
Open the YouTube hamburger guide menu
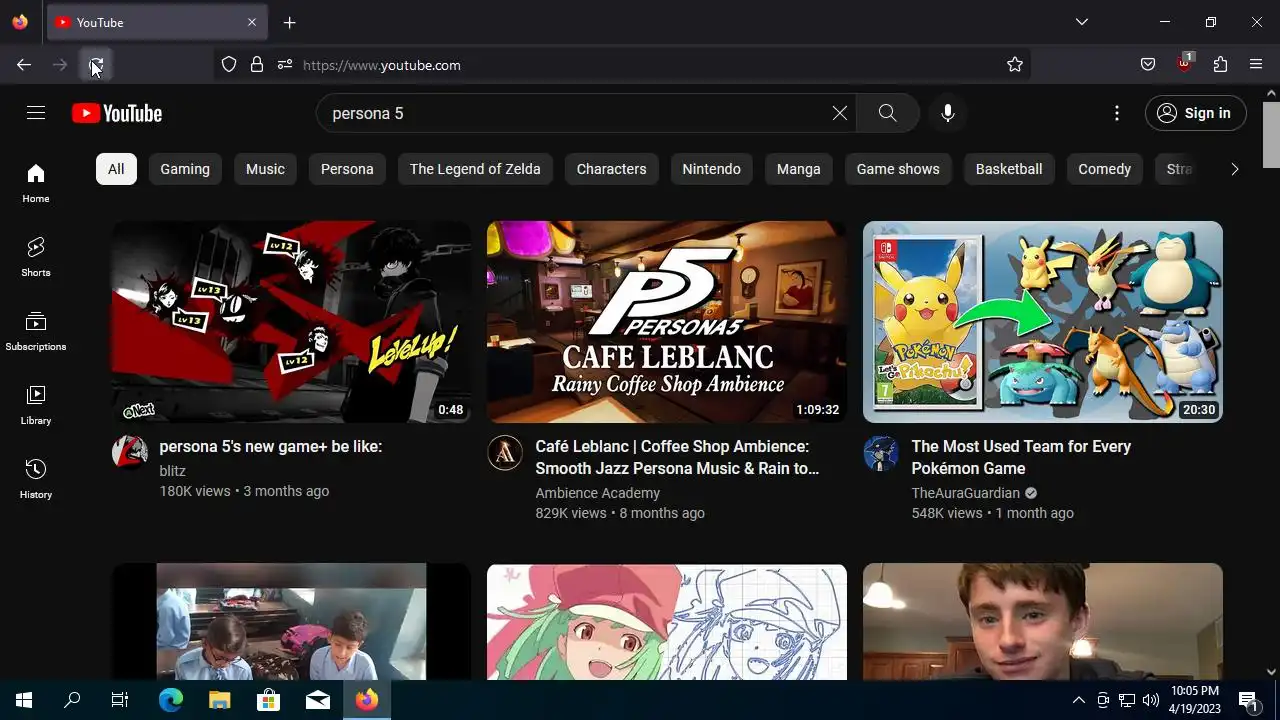[x=36, y=113]
